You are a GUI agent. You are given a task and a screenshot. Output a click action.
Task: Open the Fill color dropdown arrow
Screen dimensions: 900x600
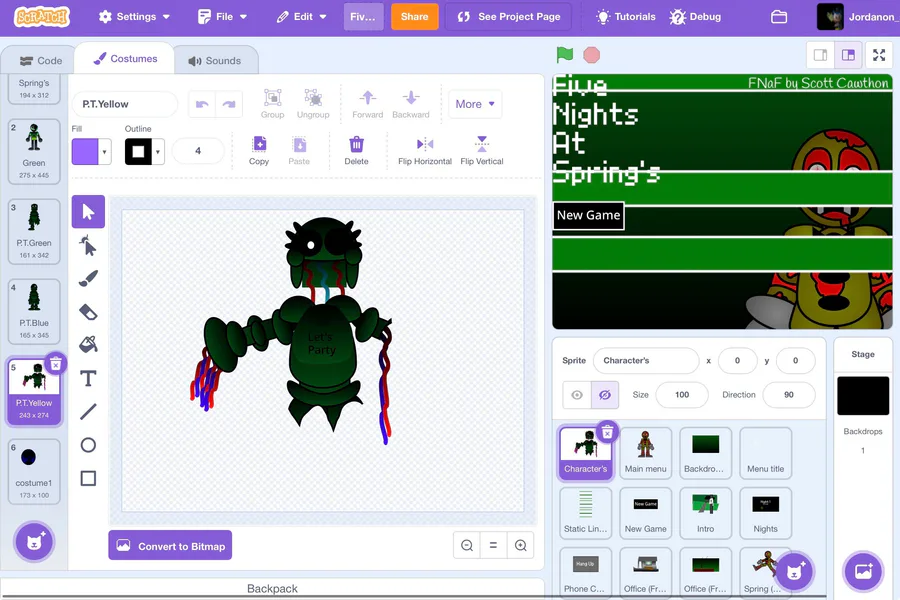(x=104, y=152)
